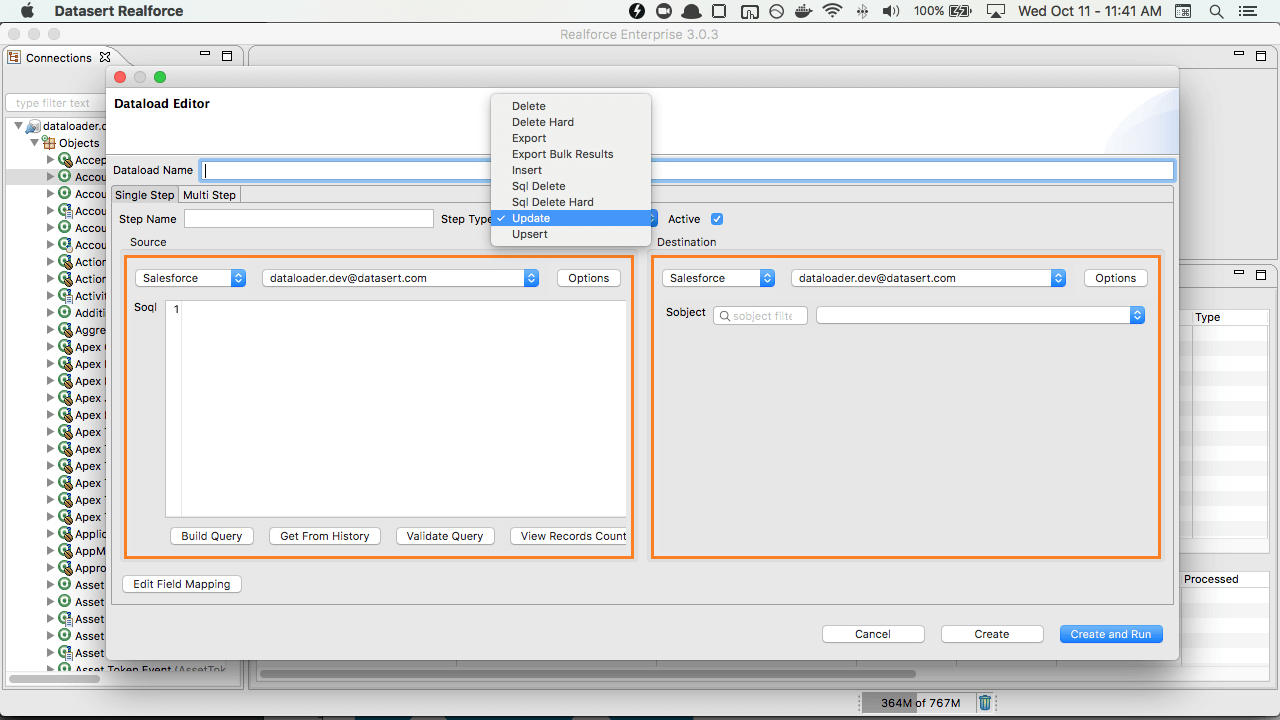Screen dimensions: 1280x720
Task: Minimize the lower right background panel
Action: coord(1241,273)
